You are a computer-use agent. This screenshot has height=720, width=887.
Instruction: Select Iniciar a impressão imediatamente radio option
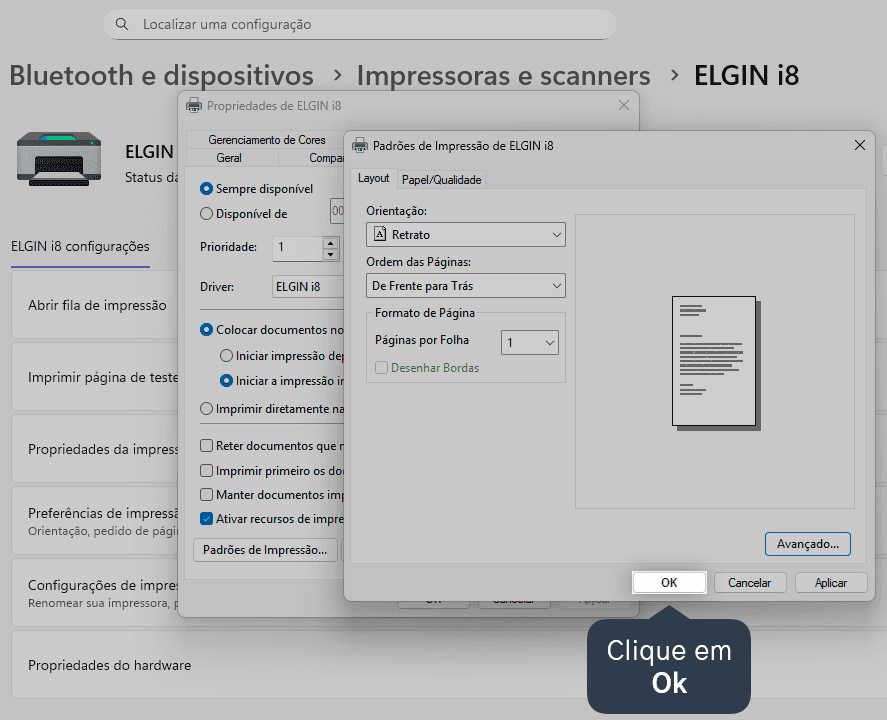(x=226, y=381)
